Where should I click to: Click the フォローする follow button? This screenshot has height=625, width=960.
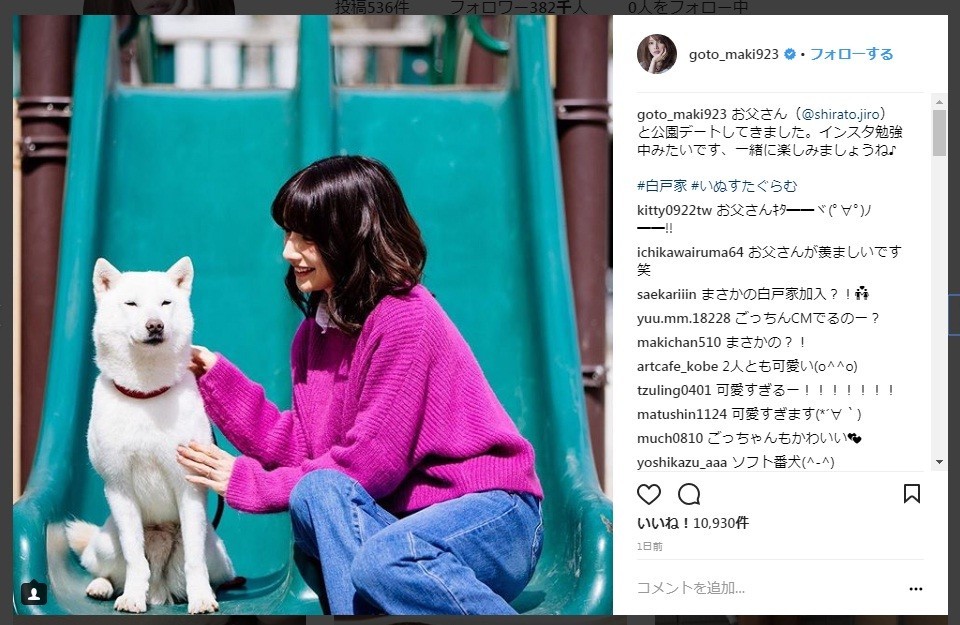[852, 54]
